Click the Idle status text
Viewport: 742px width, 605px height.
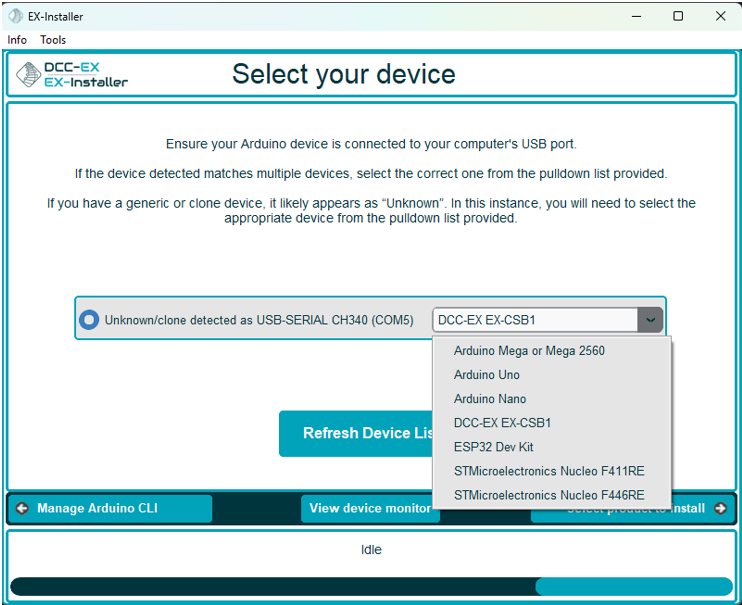pyautogui.click(x=371, y=550)
